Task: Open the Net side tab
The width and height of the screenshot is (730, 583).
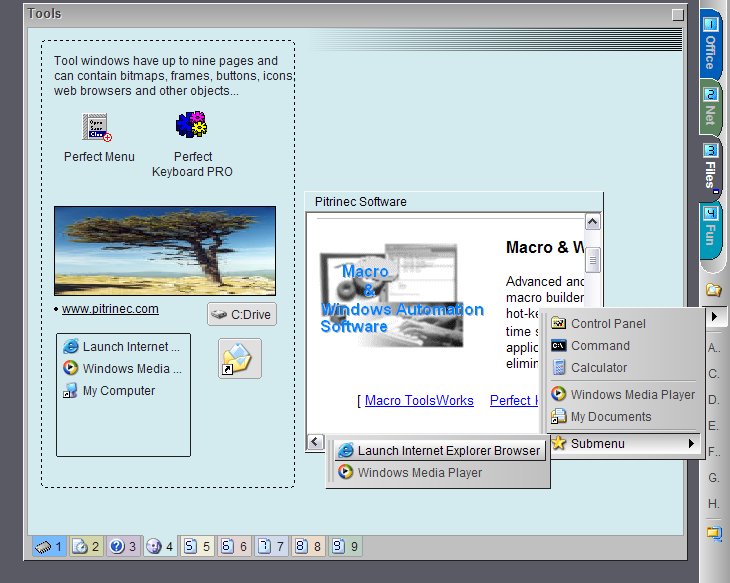Action: point(710,107)
